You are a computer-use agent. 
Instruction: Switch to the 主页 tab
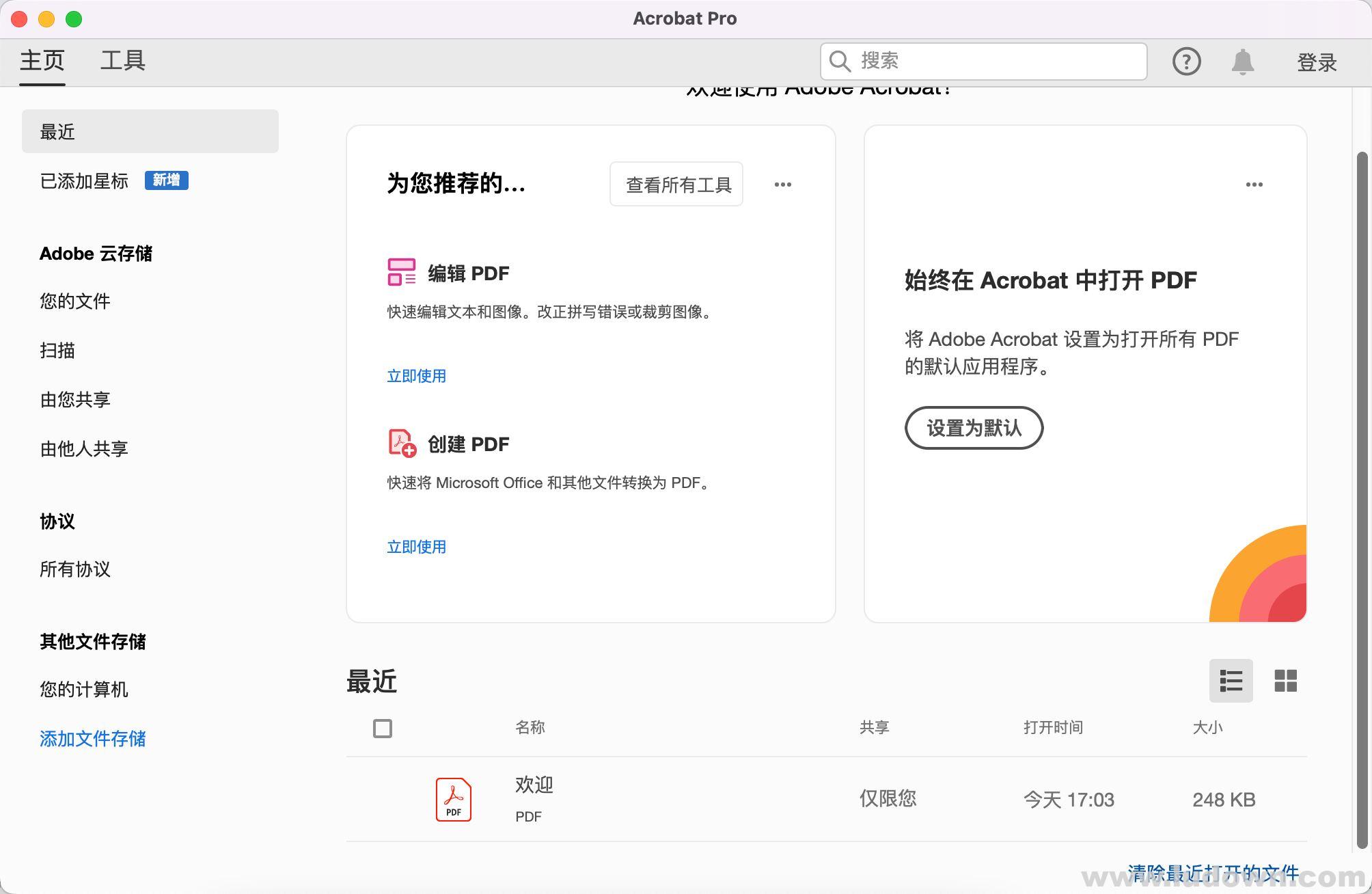(42, 60)
